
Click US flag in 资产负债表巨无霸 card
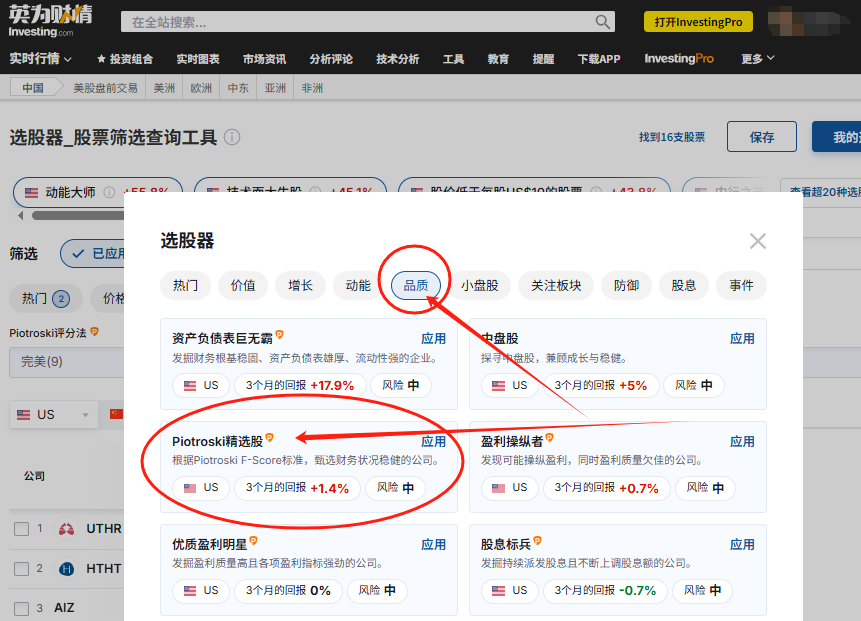[190, 385]
